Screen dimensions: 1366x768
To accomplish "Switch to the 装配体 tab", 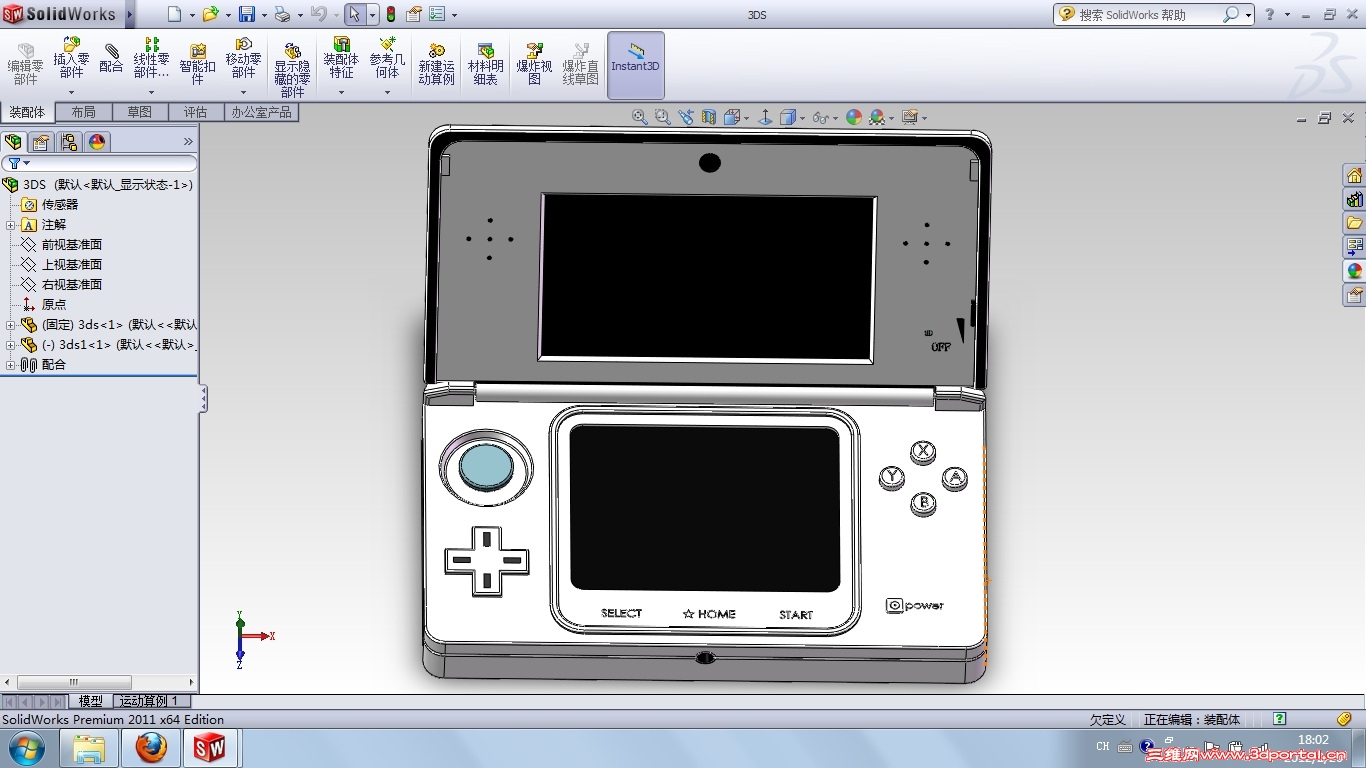I will (x=27, y=112).
